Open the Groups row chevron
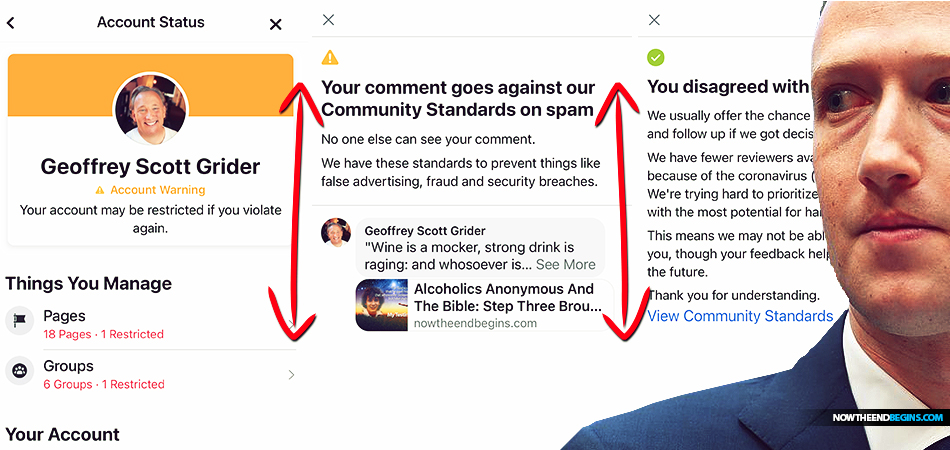 coord(291,375)
